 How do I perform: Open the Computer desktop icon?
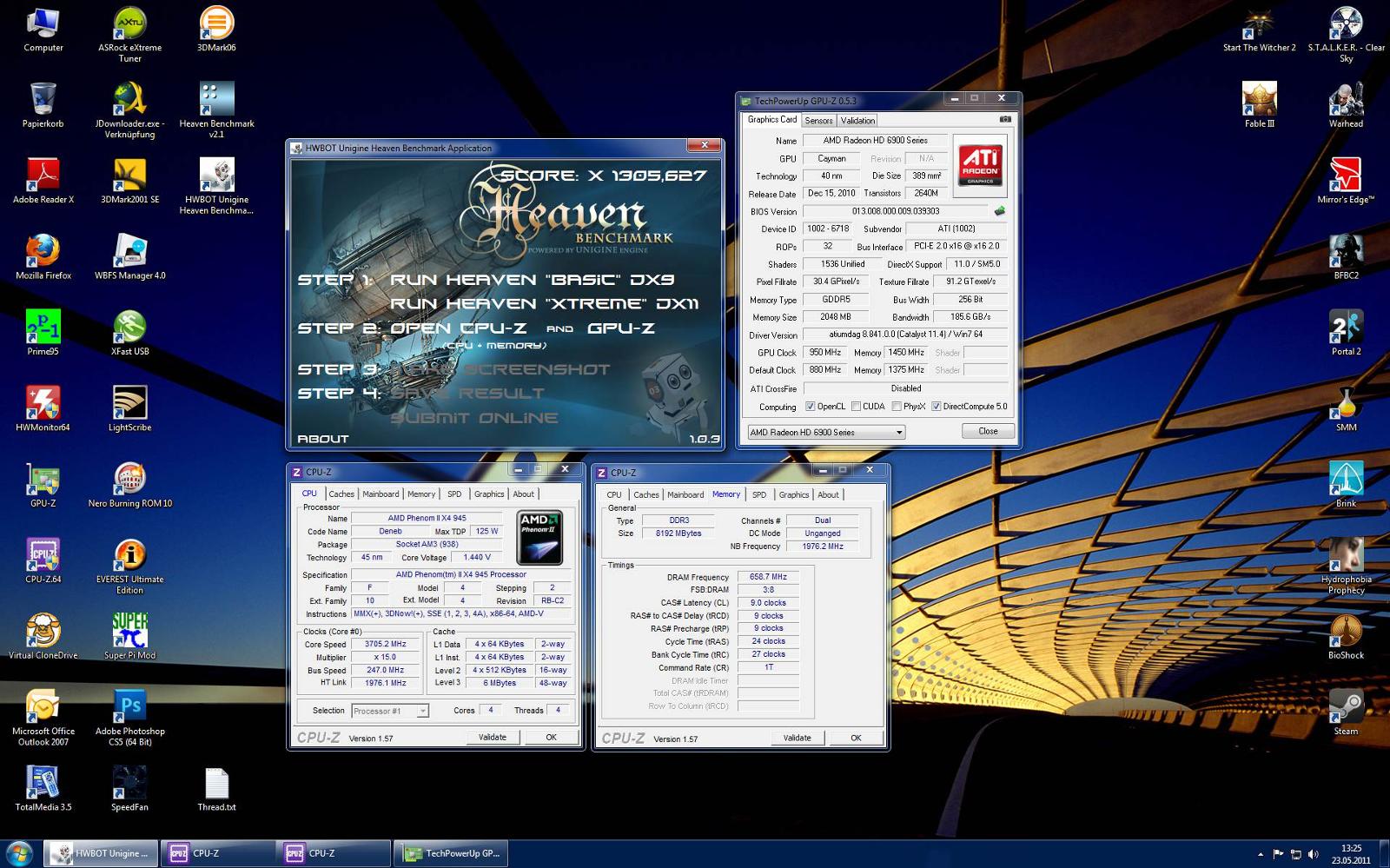coord(43,29)
